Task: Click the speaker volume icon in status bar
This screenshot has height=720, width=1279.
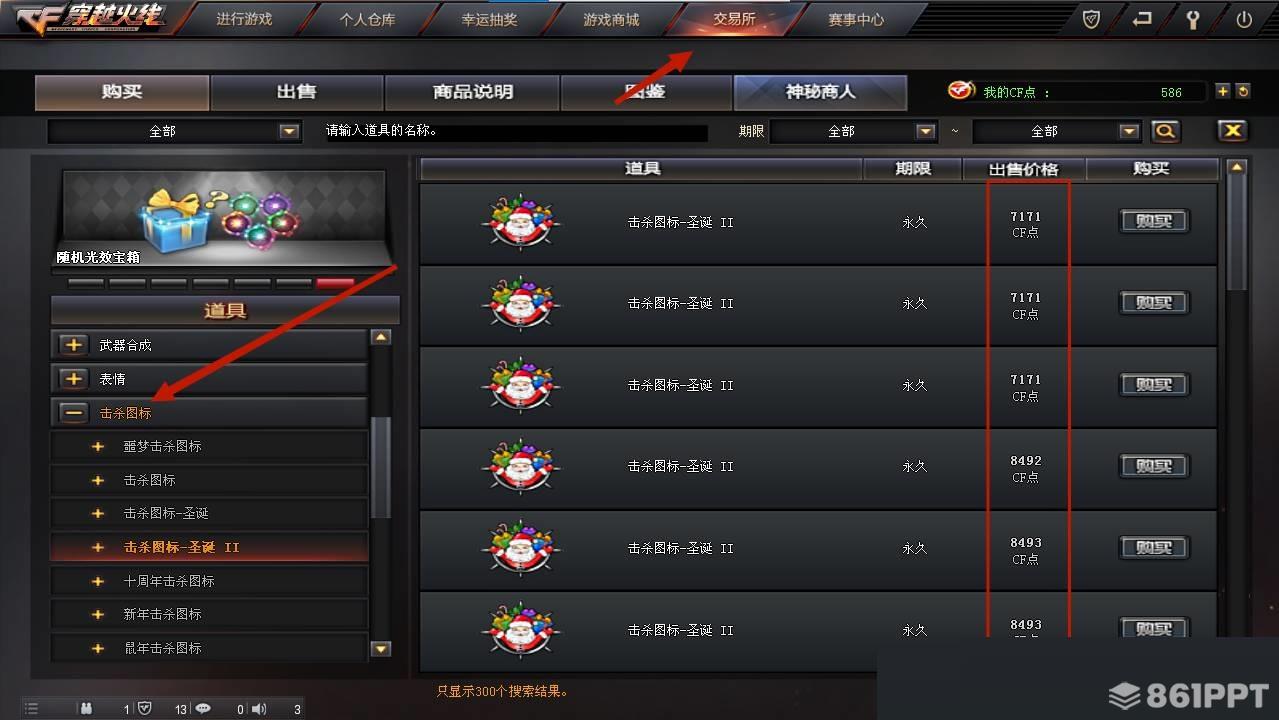Action: tap(259, 709)
